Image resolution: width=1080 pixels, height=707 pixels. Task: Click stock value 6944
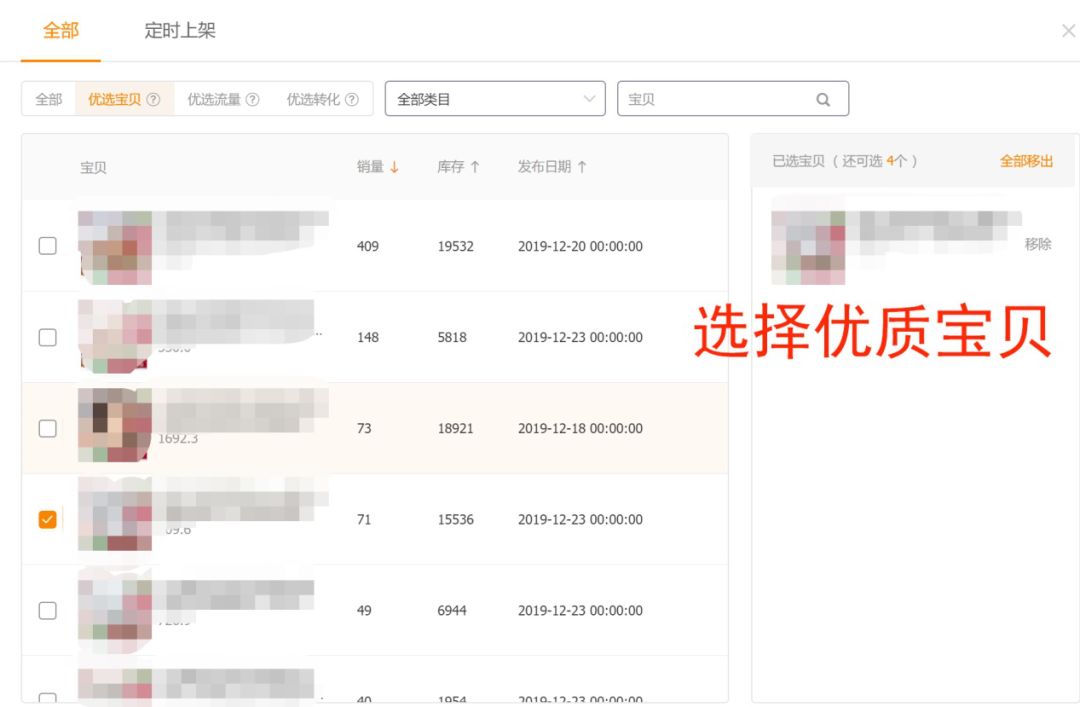[452, 610]
